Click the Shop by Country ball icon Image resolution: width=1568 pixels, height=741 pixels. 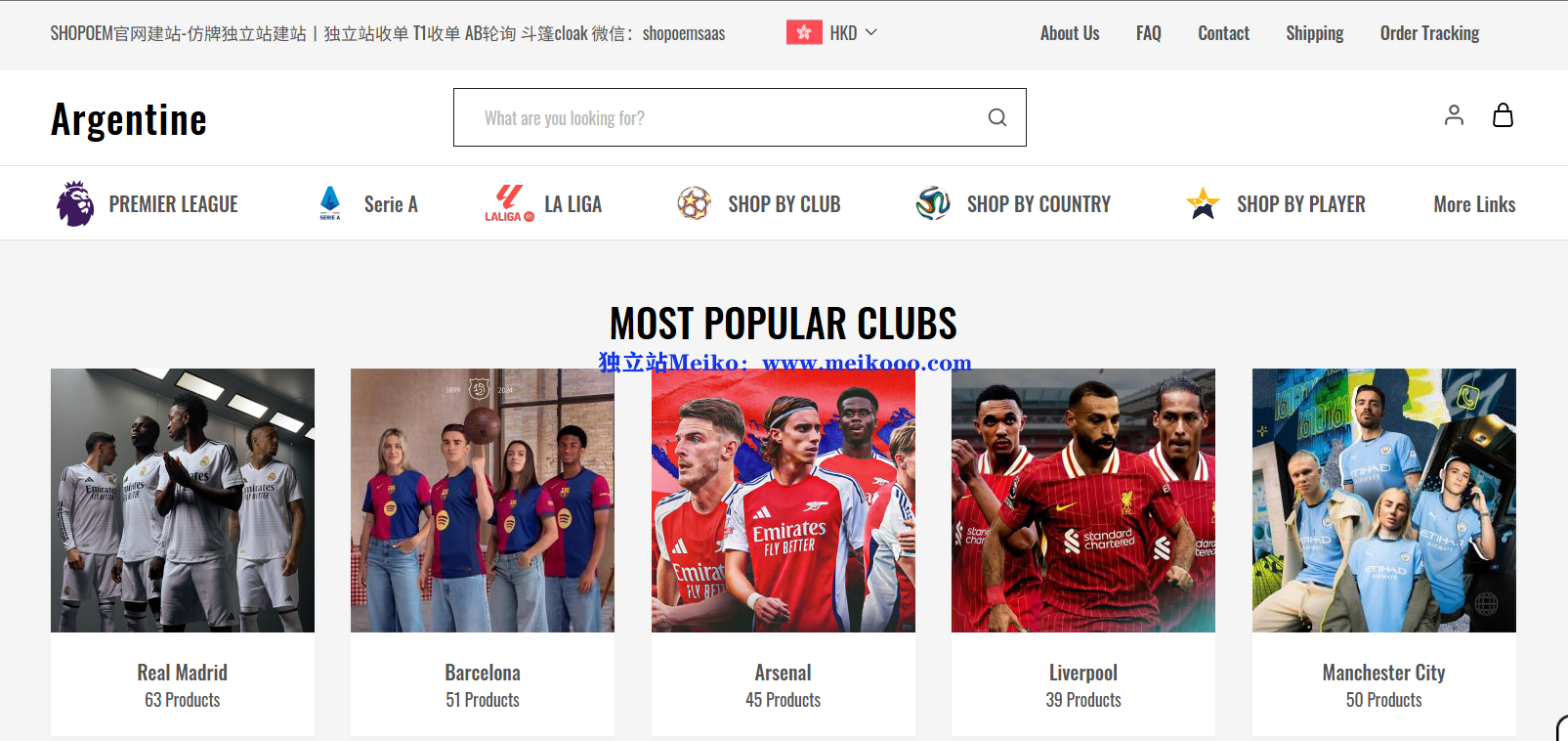click(x=933, y=203)
